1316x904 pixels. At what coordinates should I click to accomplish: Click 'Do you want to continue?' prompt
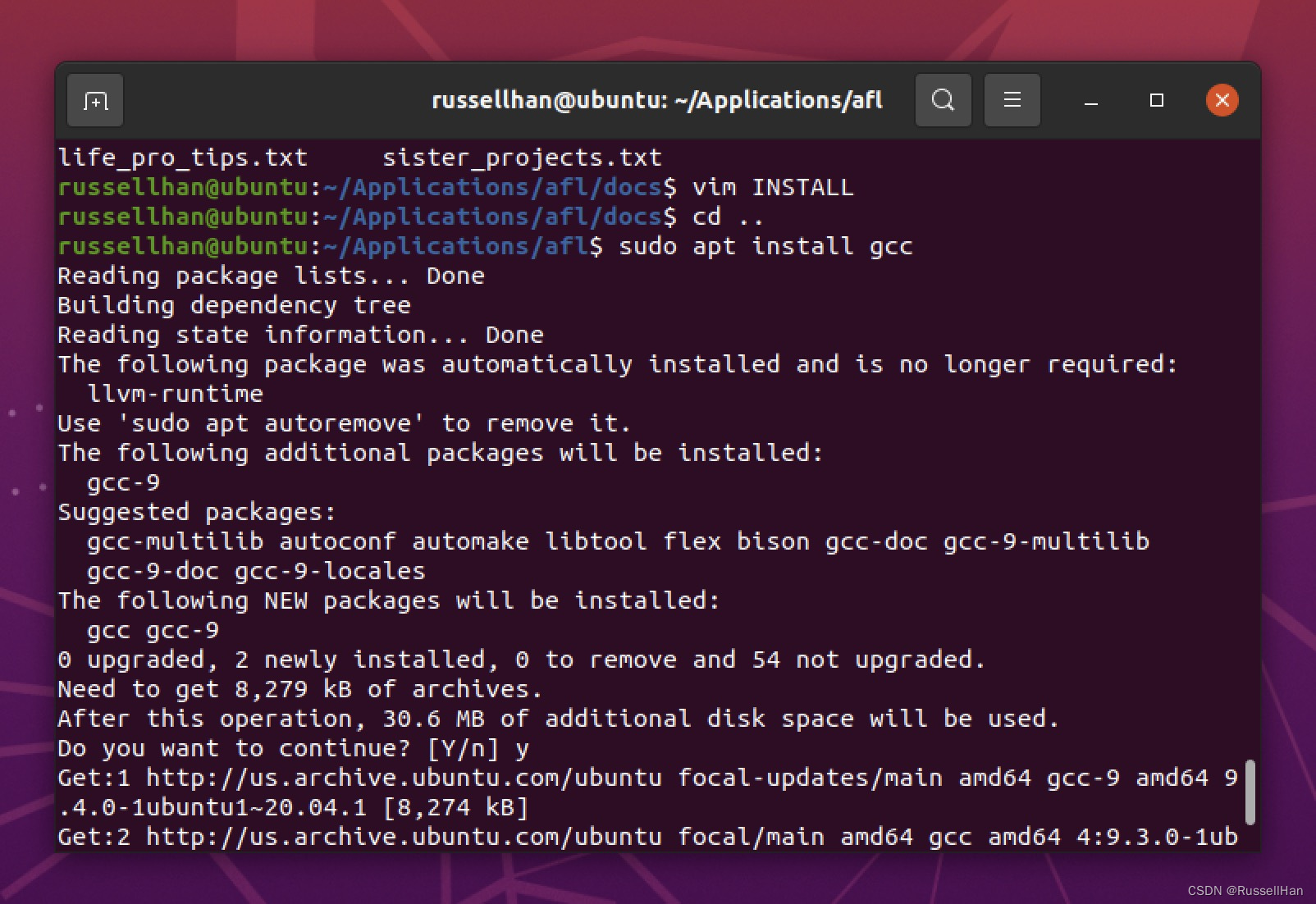click(x=293, y=748)
